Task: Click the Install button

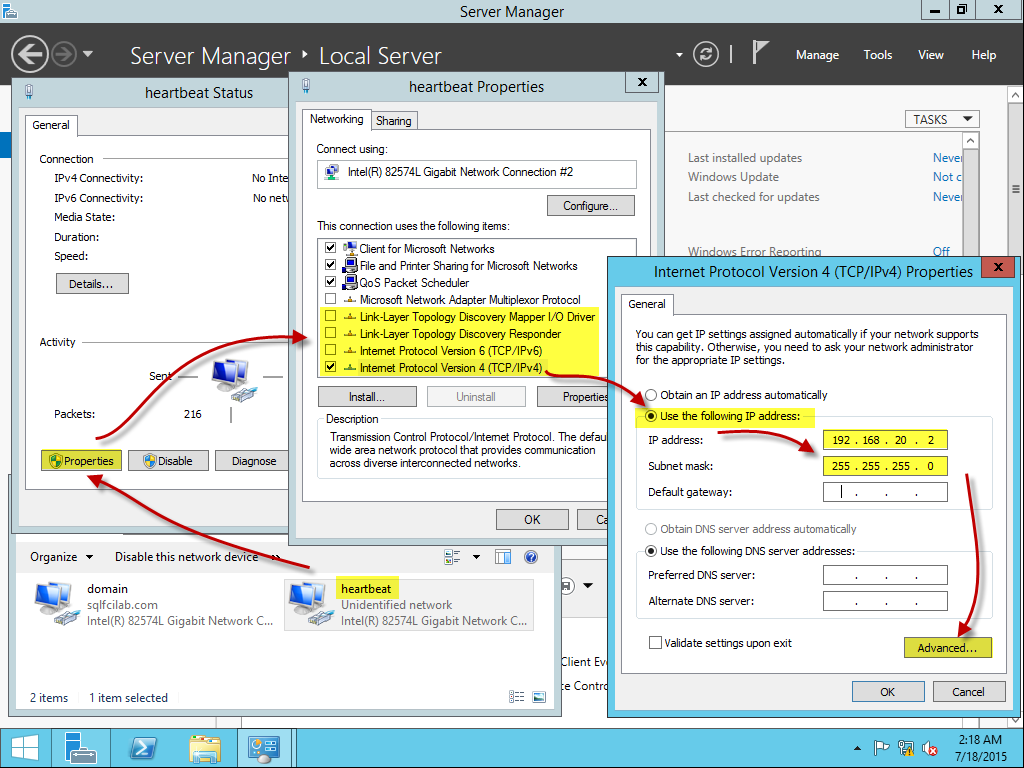Action: 367,396
